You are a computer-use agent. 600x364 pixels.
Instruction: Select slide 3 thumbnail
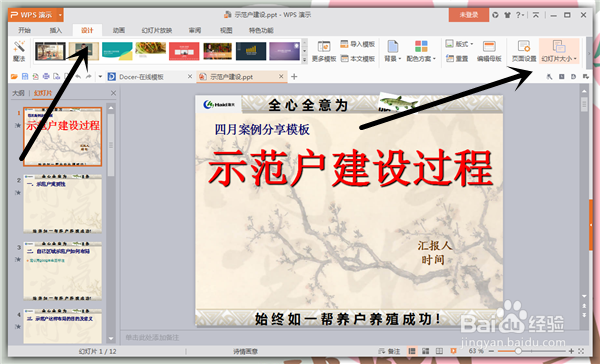pyautogui.click(x=63, y=271)
